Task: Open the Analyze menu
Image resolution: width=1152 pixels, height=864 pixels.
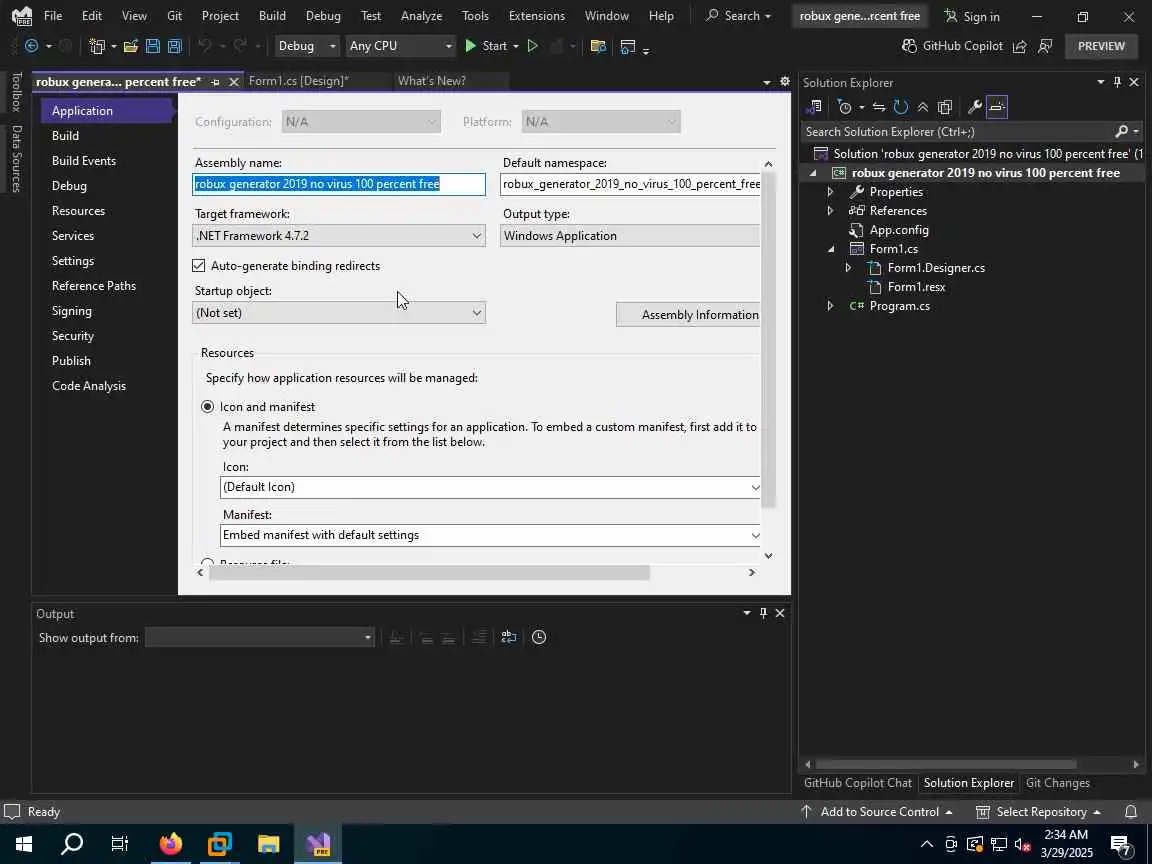Action: pyautogui.click(x=421, y=15)
